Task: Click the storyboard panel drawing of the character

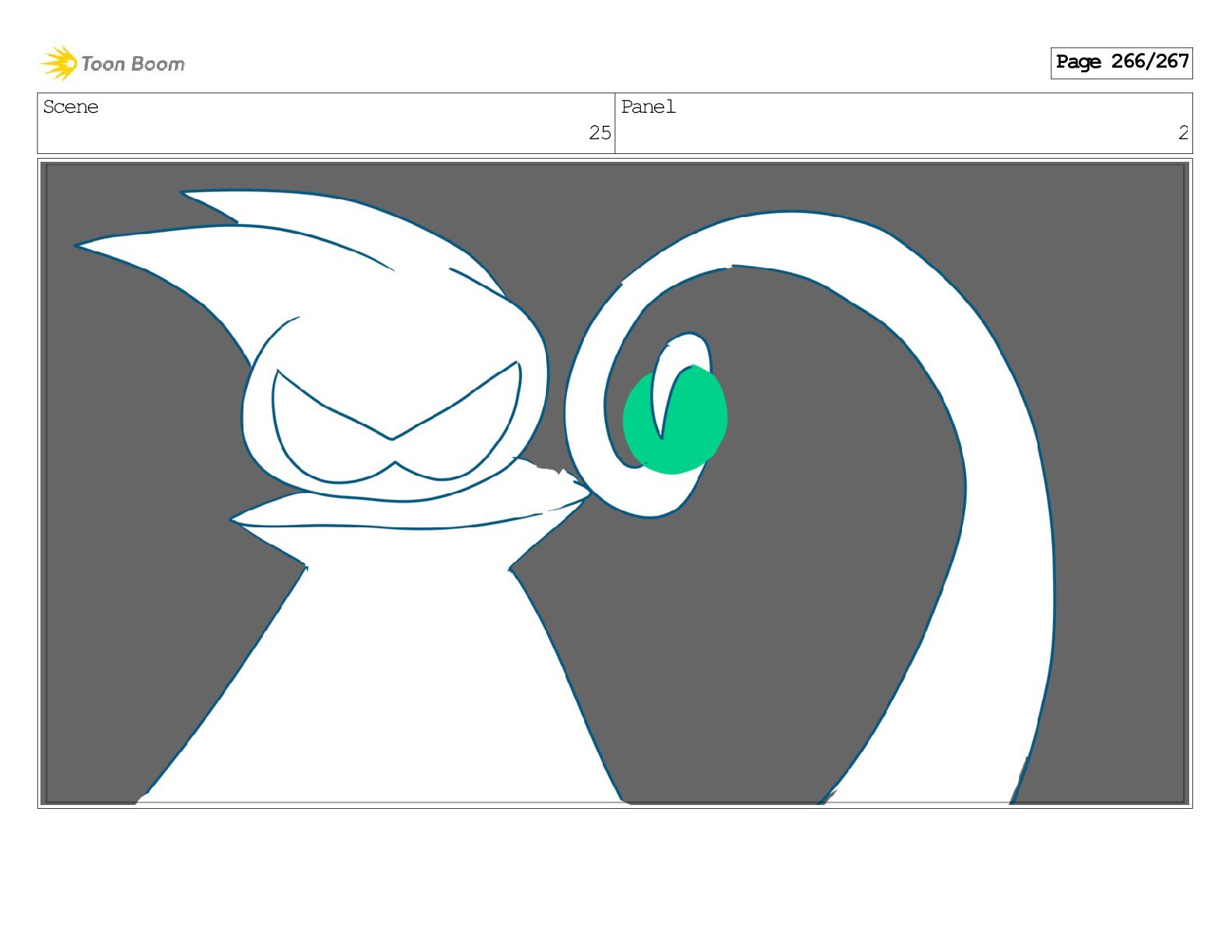Action: [x=615, y=483]
